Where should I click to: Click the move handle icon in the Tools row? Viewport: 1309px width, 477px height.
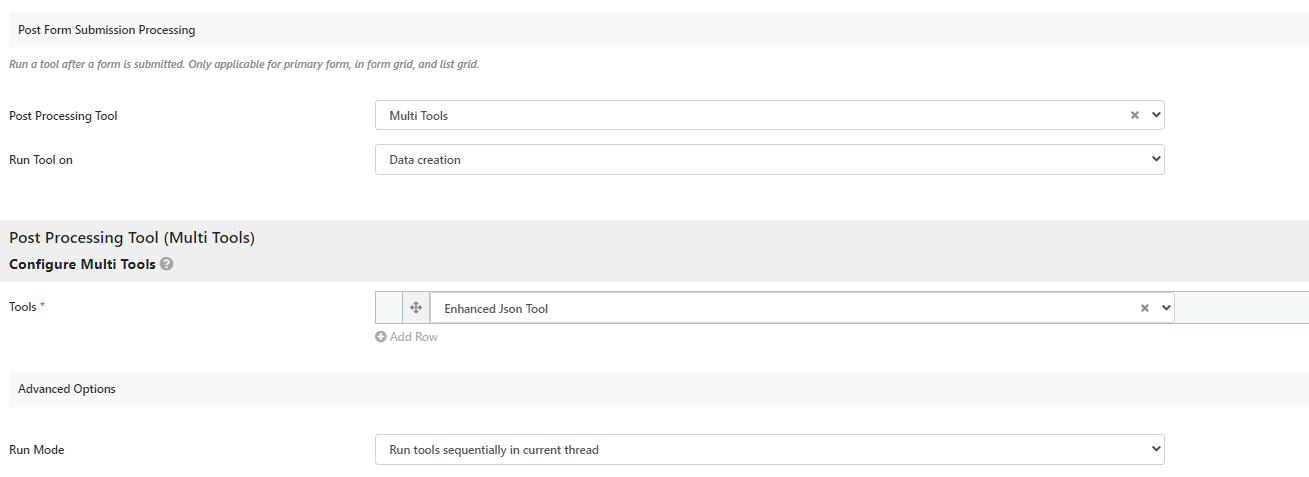coord(416,308)
